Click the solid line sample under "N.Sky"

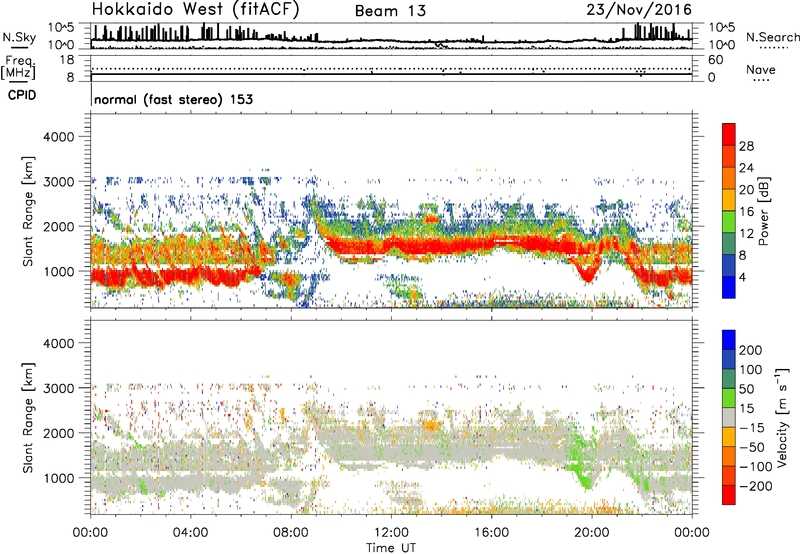point(19,47)
